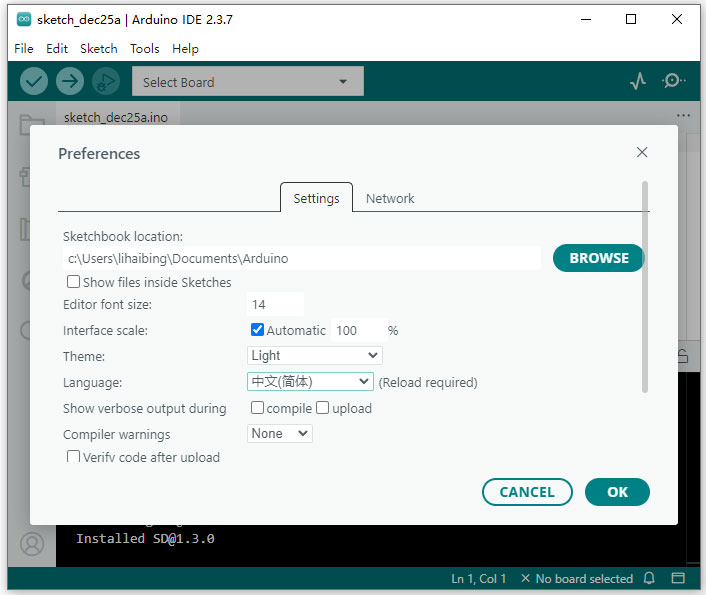Open the Select Board dropdown

pos(248,82)
